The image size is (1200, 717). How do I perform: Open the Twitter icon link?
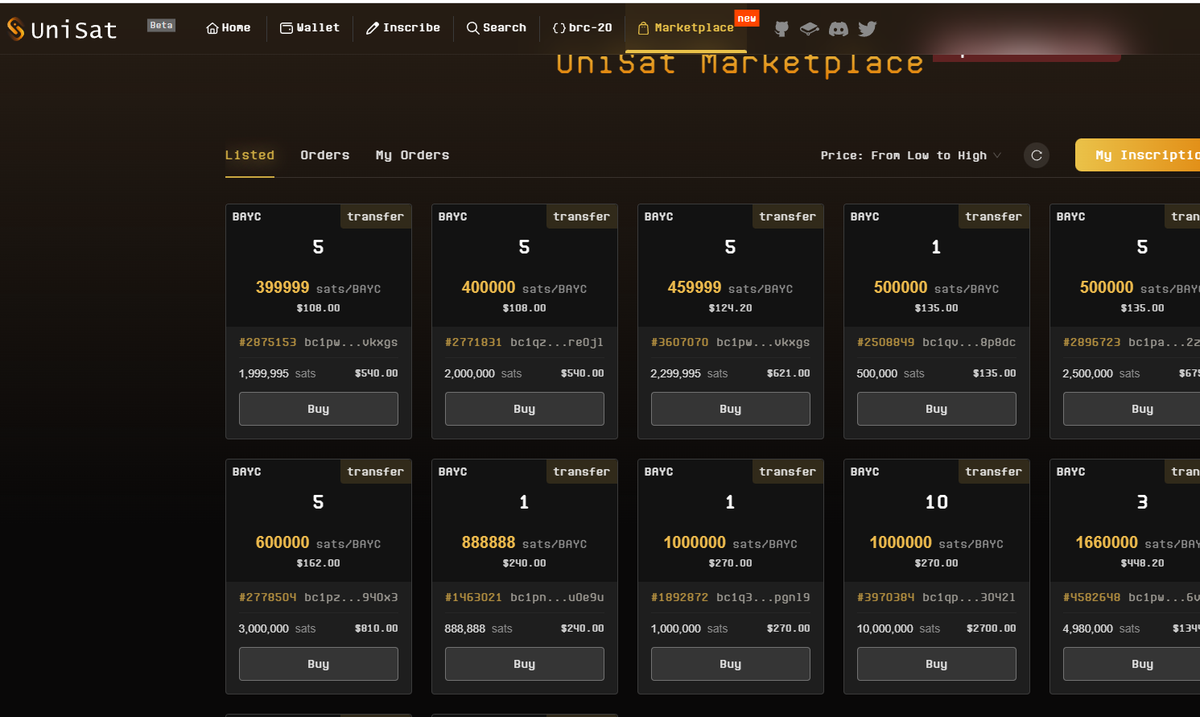[x=868, y=29]
